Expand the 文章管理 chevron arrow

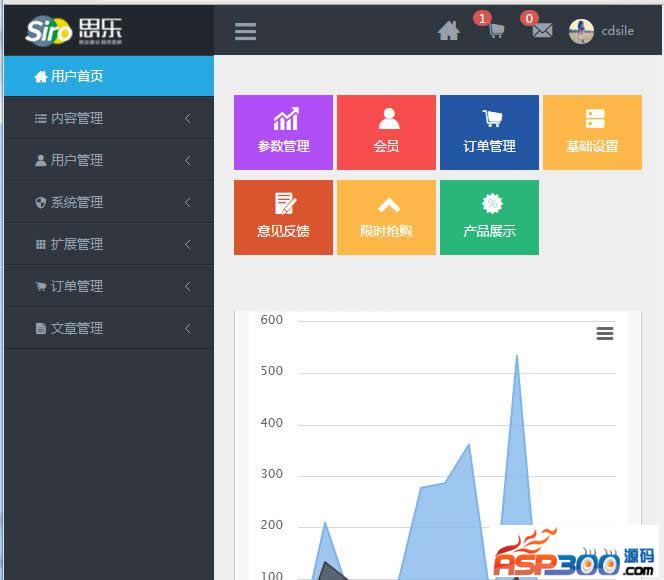click(x=188, y=329)
